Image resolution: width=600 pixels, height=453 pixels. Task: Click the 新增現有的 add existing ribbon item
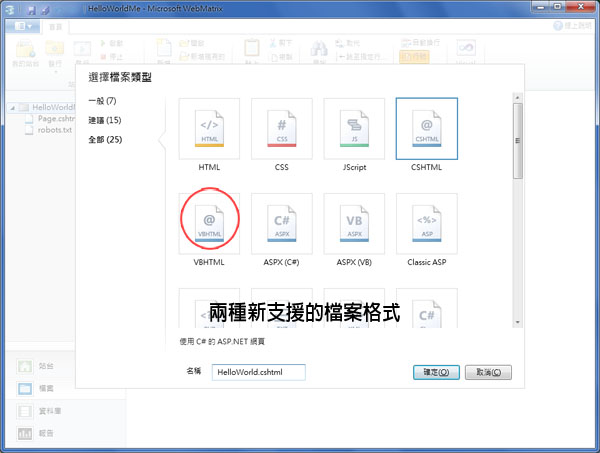(x=202, y=57)
